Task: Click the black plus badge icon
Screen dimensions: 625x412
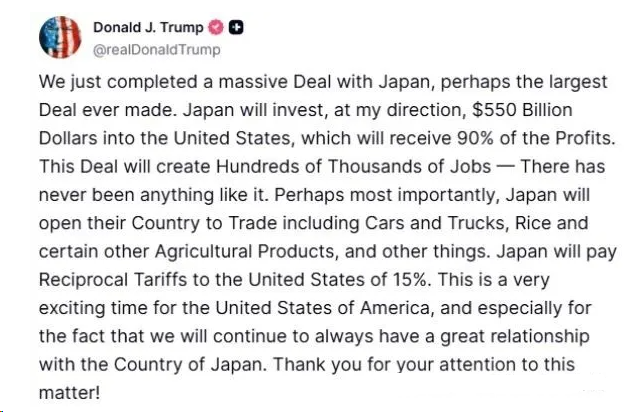Action: coord(230,29)
